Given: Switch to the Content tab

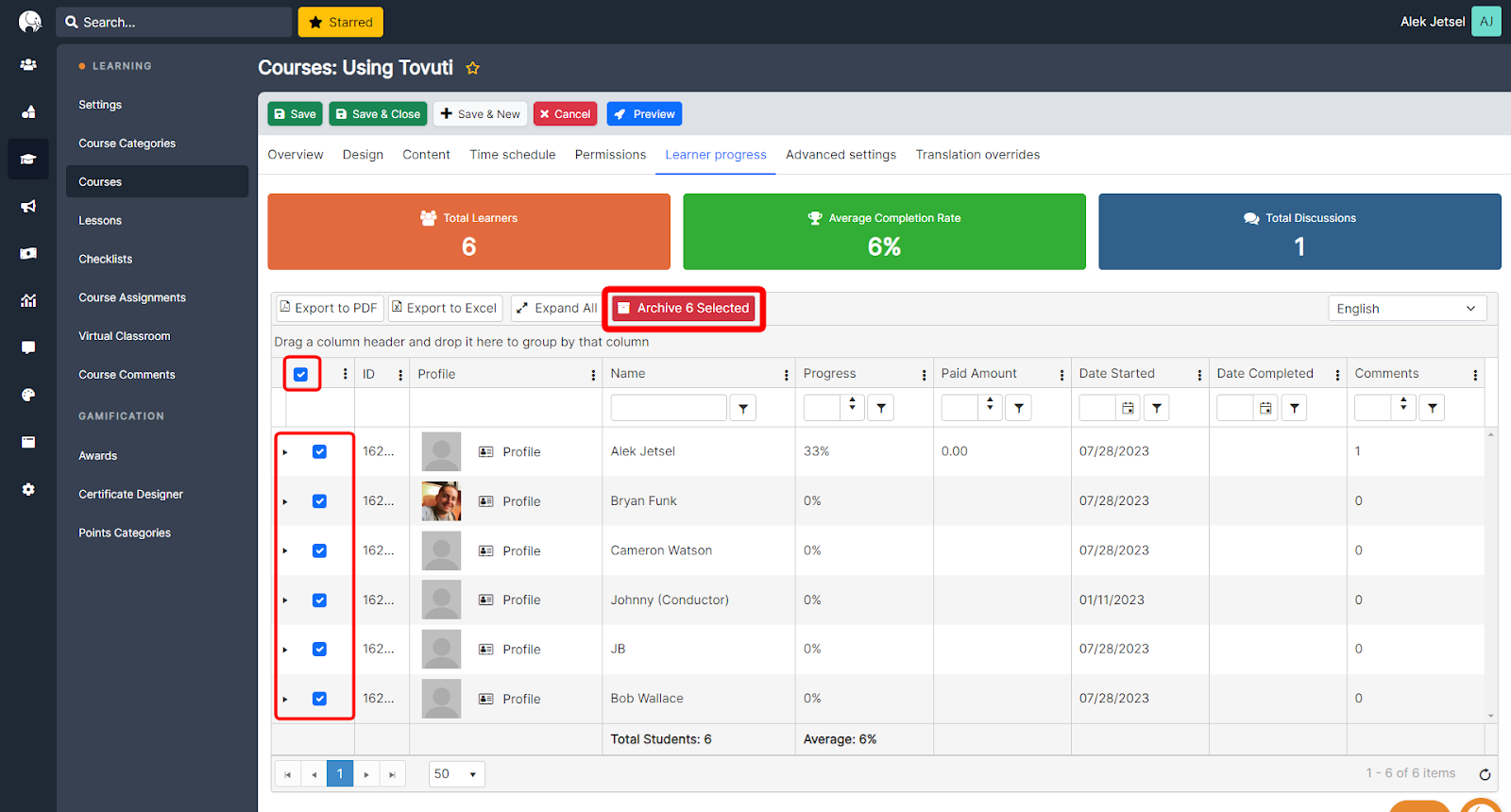Looking at the screenshot, I should (x=426, y=155).
